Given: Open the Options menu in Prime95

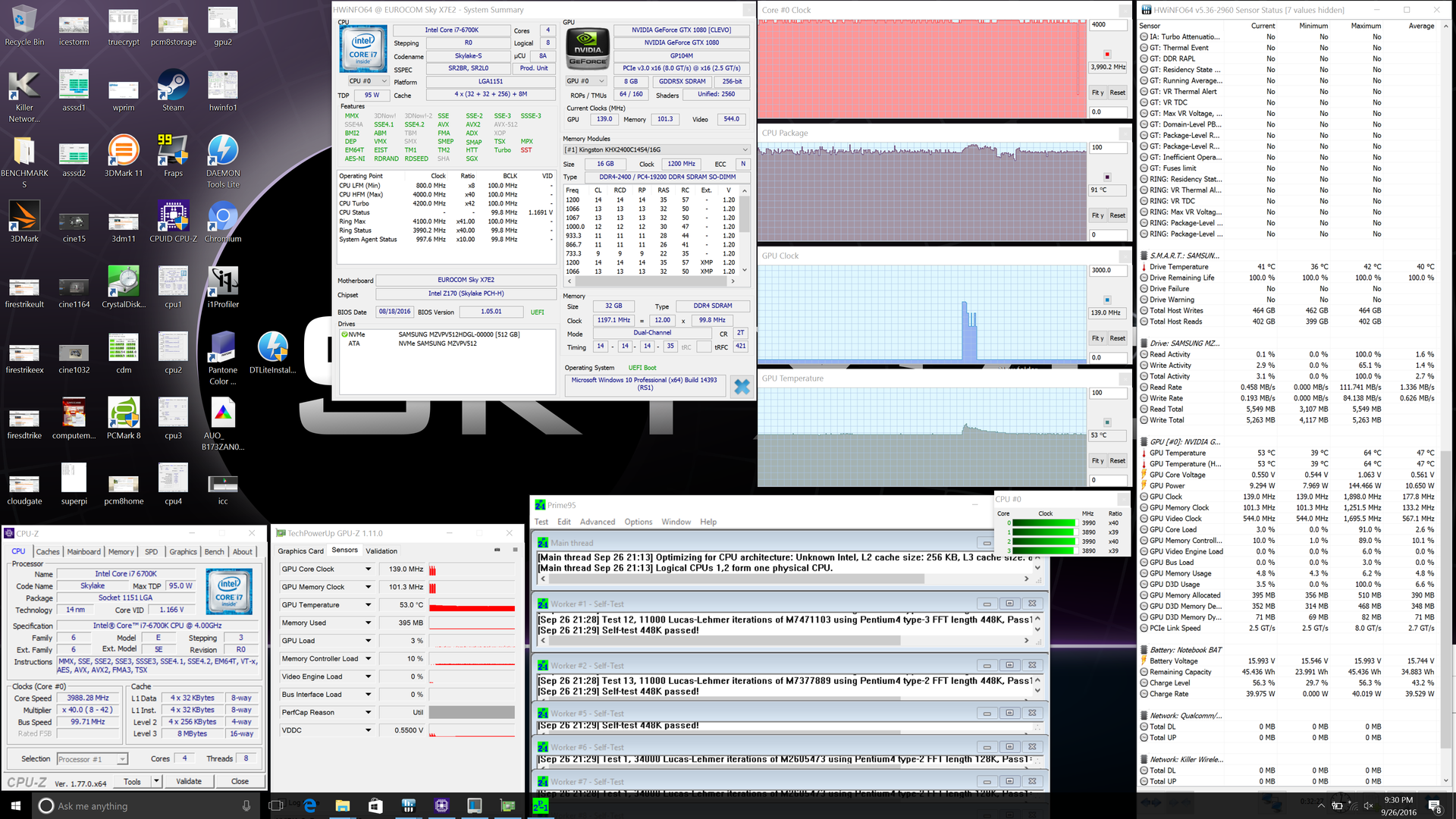Looking at the screenshot, I should 639,522.
